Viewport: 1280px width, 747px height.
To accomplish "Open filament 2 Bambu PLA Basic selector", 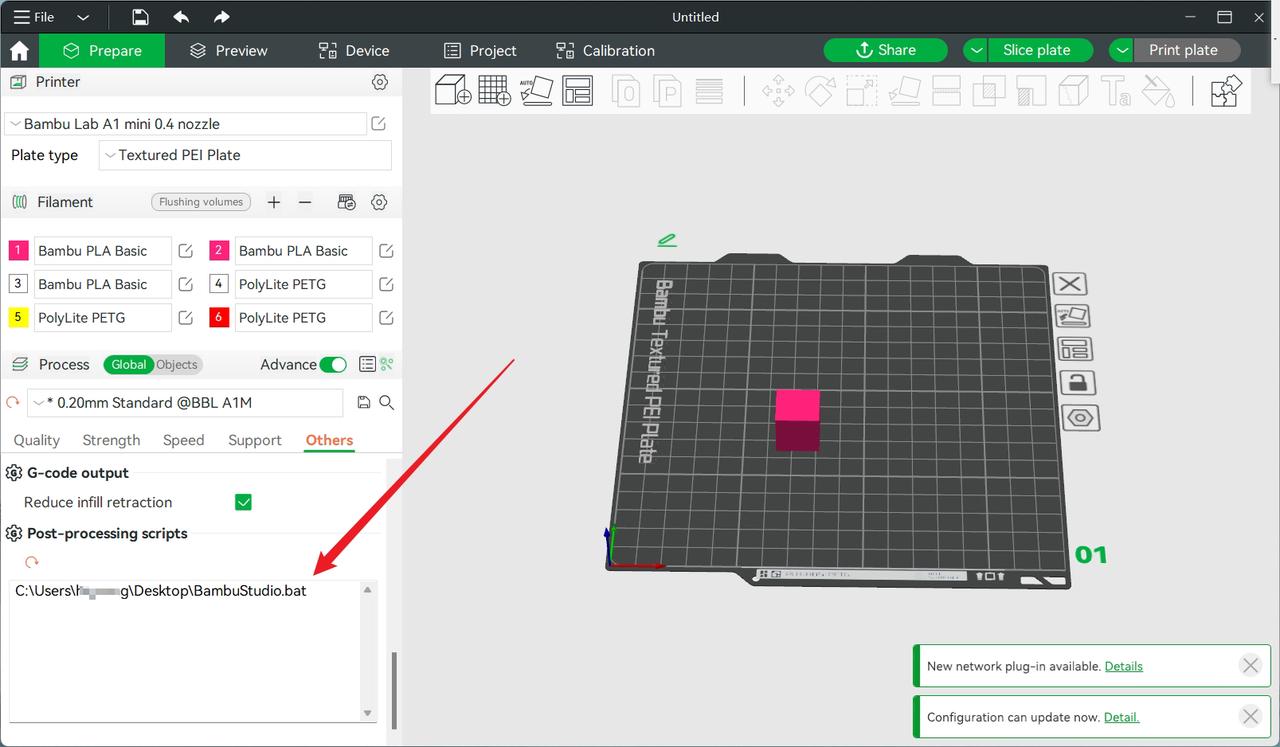I will tap(304, 251).
